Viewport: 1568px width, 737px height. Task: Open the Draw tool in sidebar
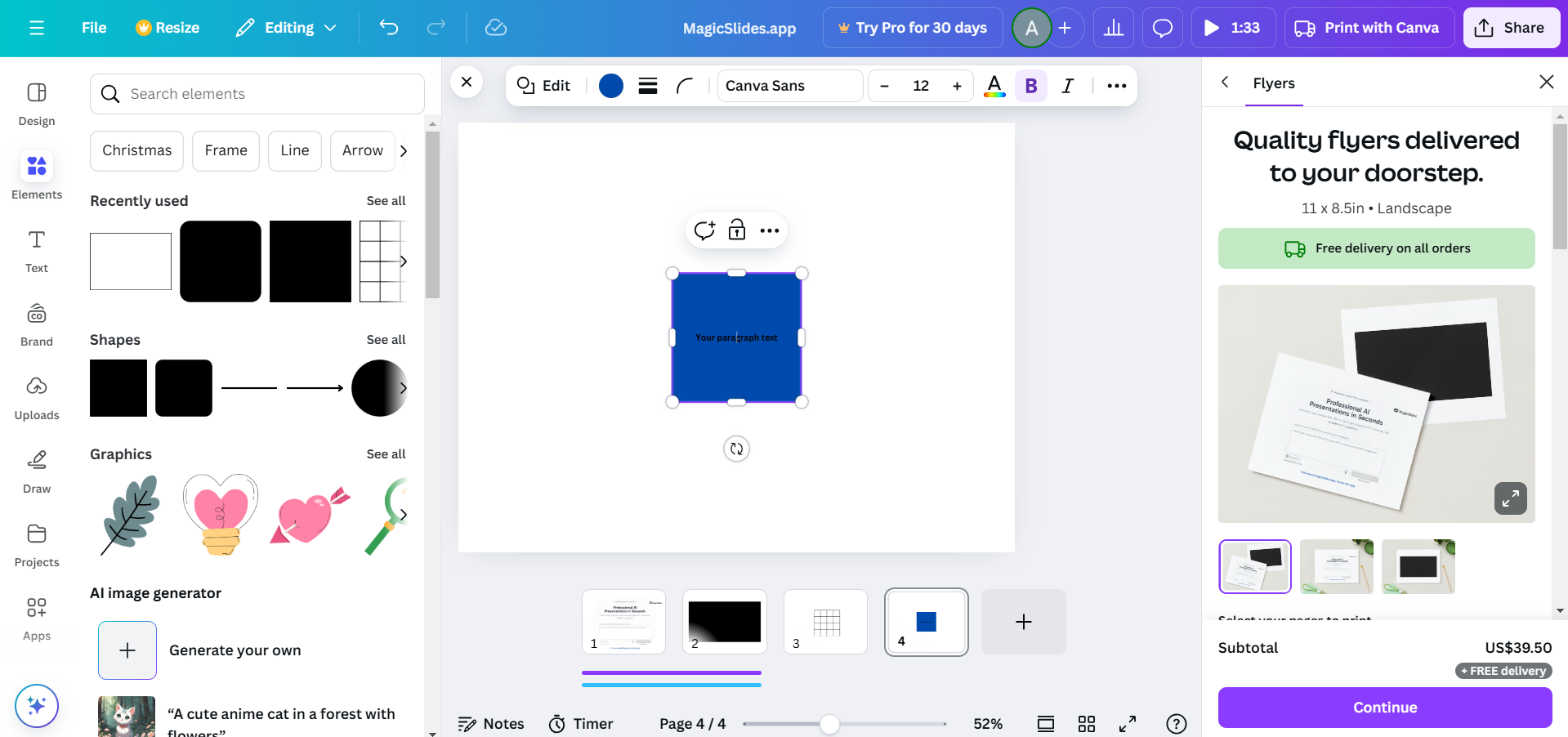(x=37, y=471)
